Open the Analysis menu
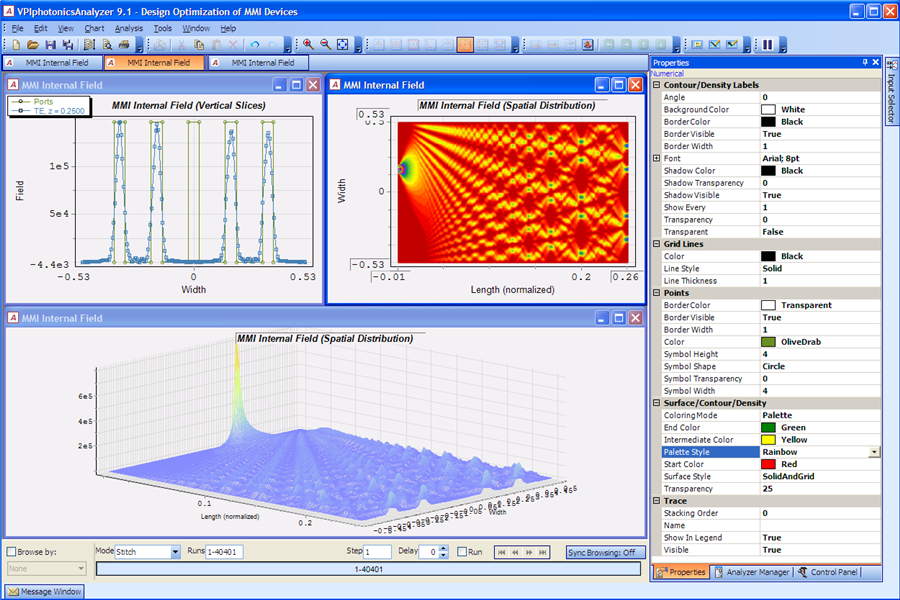Viewport: 900px width, 600px height. [129, 28]
